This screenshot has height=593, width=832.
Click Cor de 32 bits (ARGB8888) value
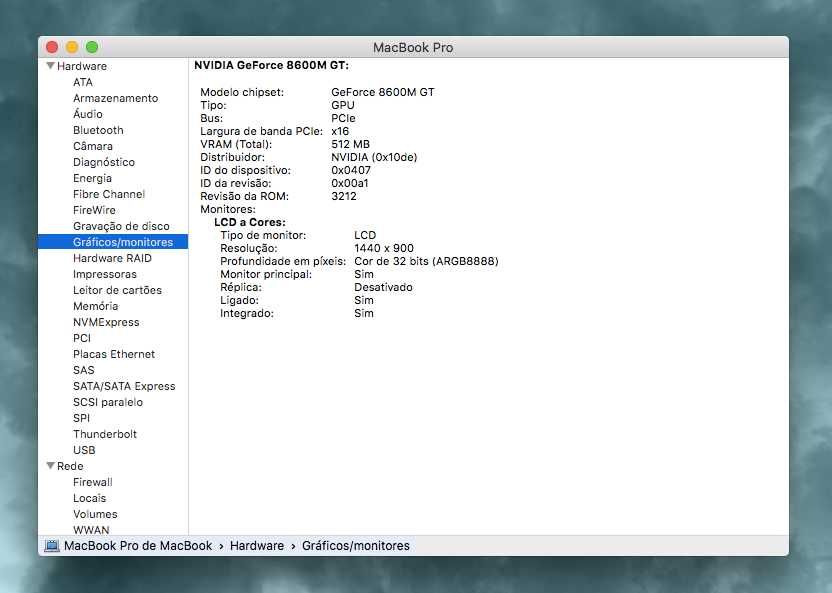426,261
